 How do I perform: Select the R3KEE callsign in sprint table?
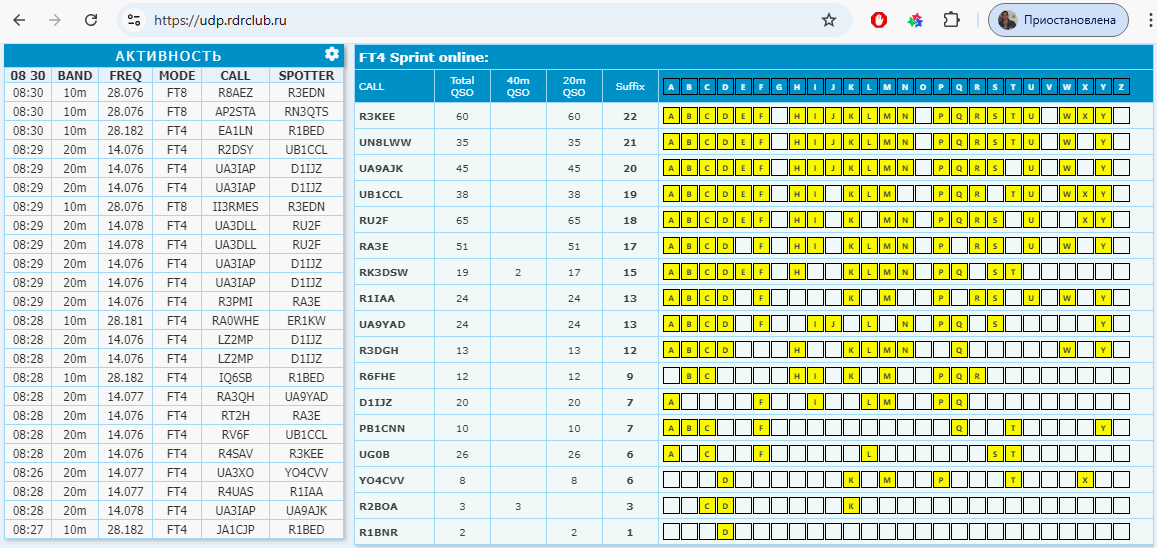376,117
